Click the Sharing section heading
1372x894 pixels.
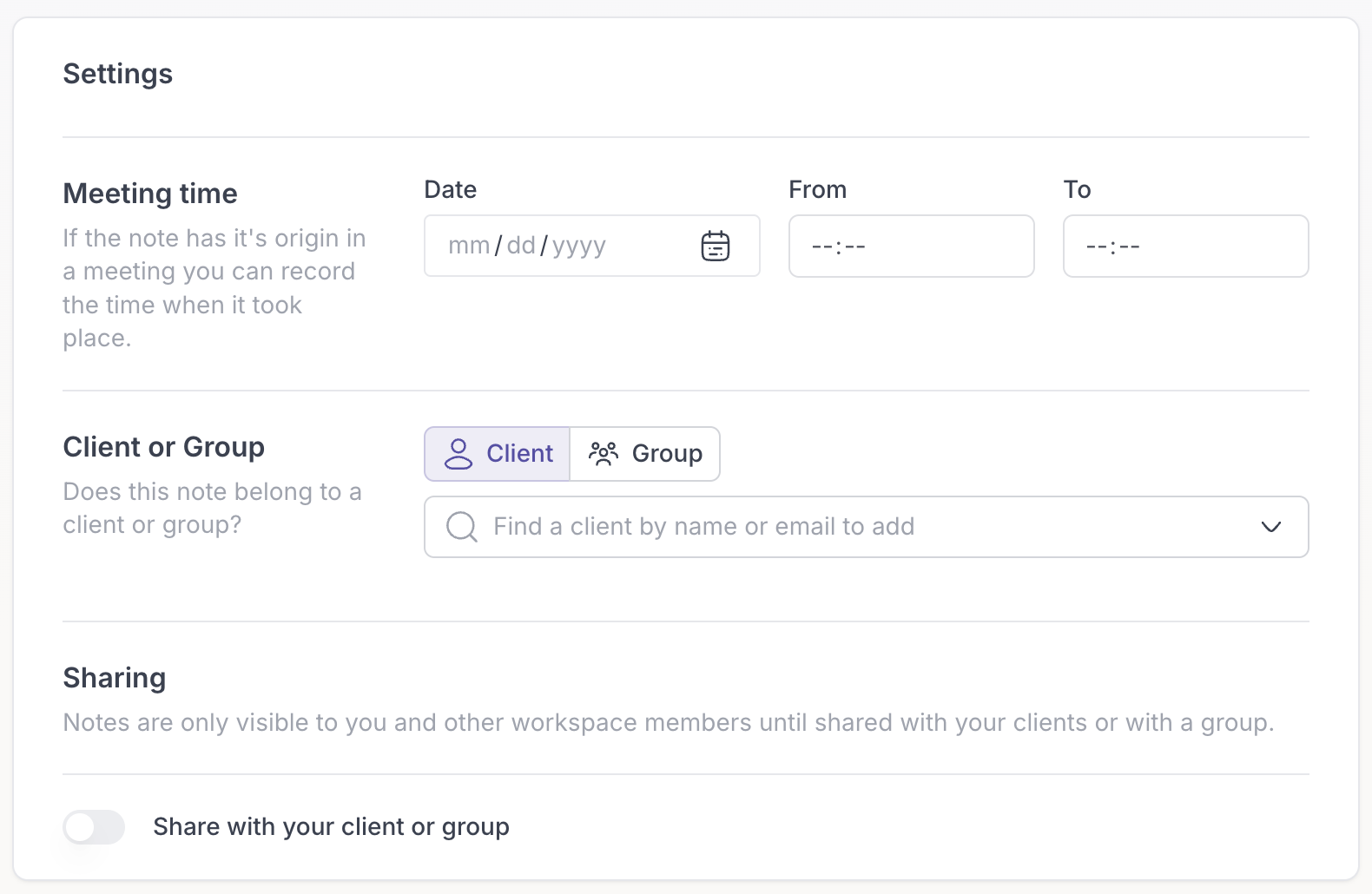click(115, 678)
